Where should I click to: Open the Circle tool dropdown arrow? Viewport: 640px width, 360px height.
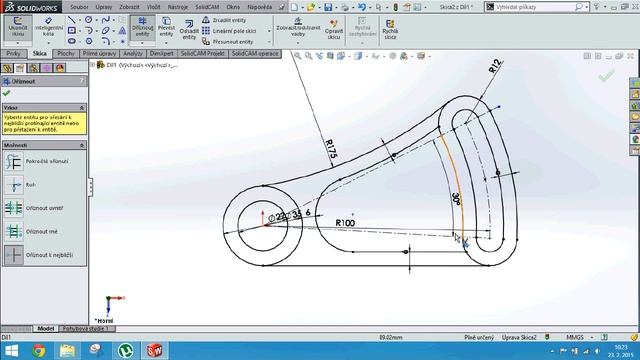pos(96,20)
